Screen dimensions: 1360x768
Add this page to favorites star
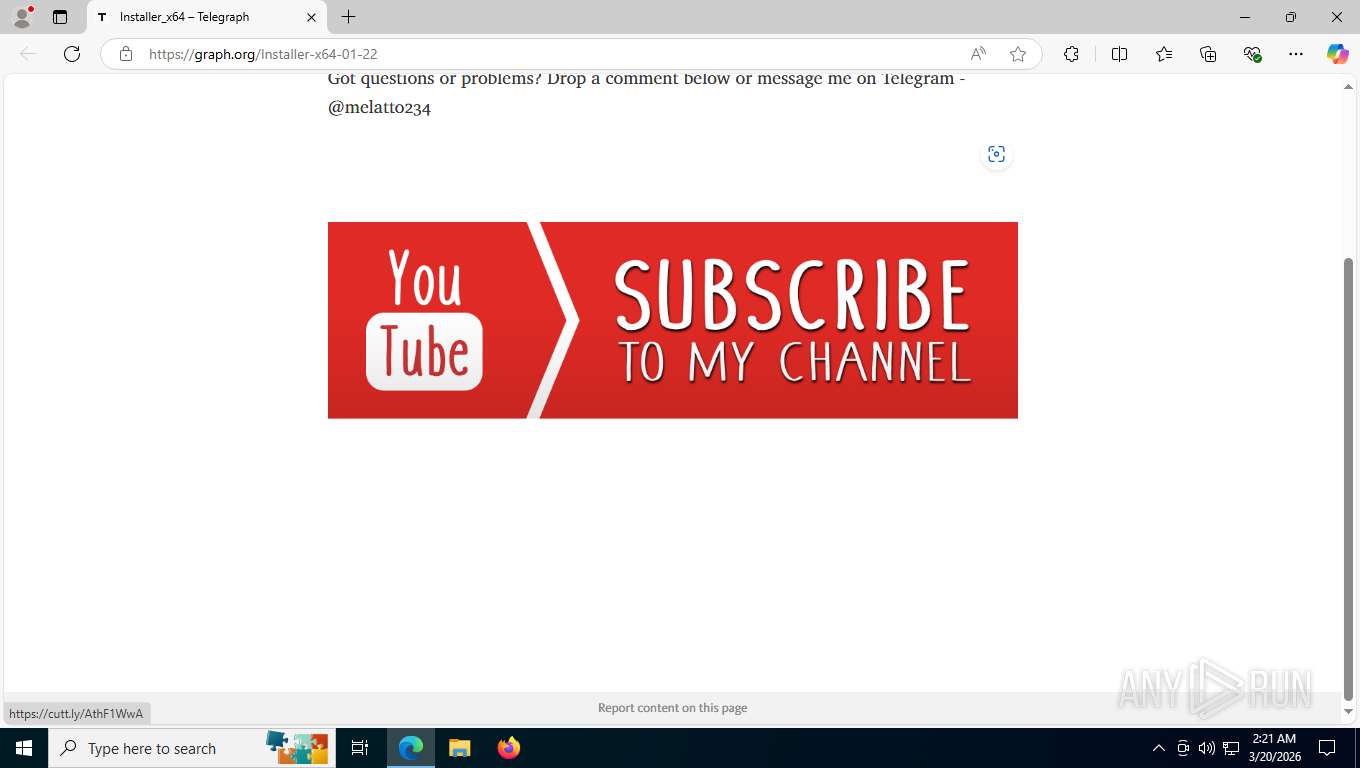[1018, 54]
